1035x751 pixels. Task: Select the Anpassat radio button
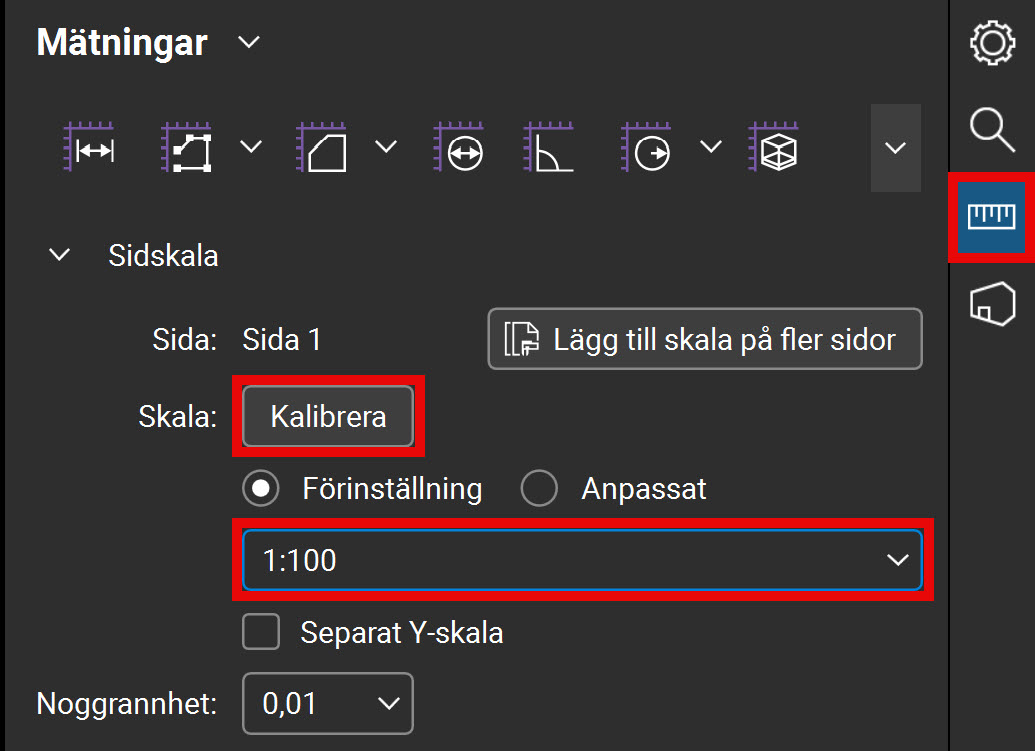(x=539, y=489)
